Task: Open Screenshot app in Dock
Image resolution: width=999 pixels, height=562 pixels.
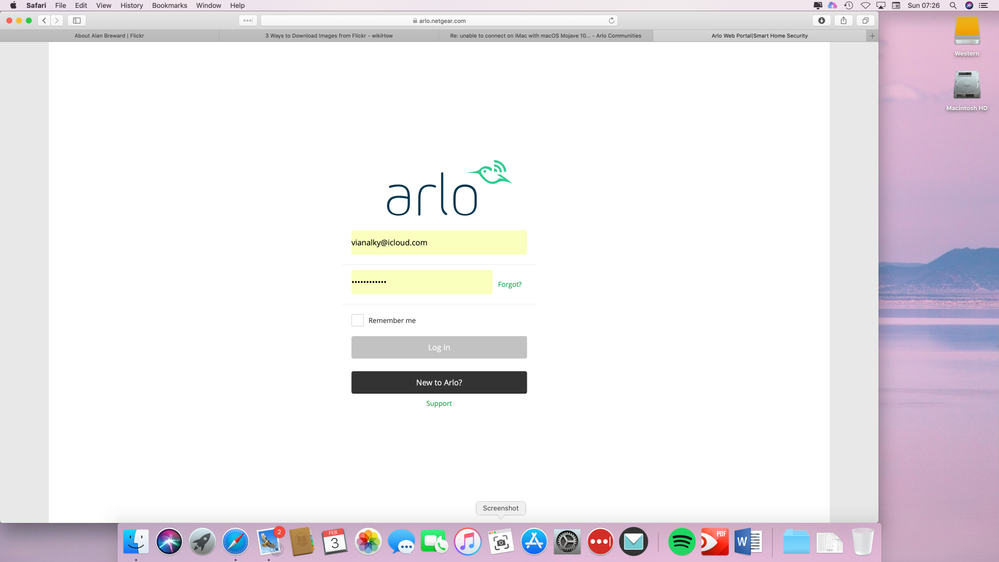Action: tap(501, 542)
